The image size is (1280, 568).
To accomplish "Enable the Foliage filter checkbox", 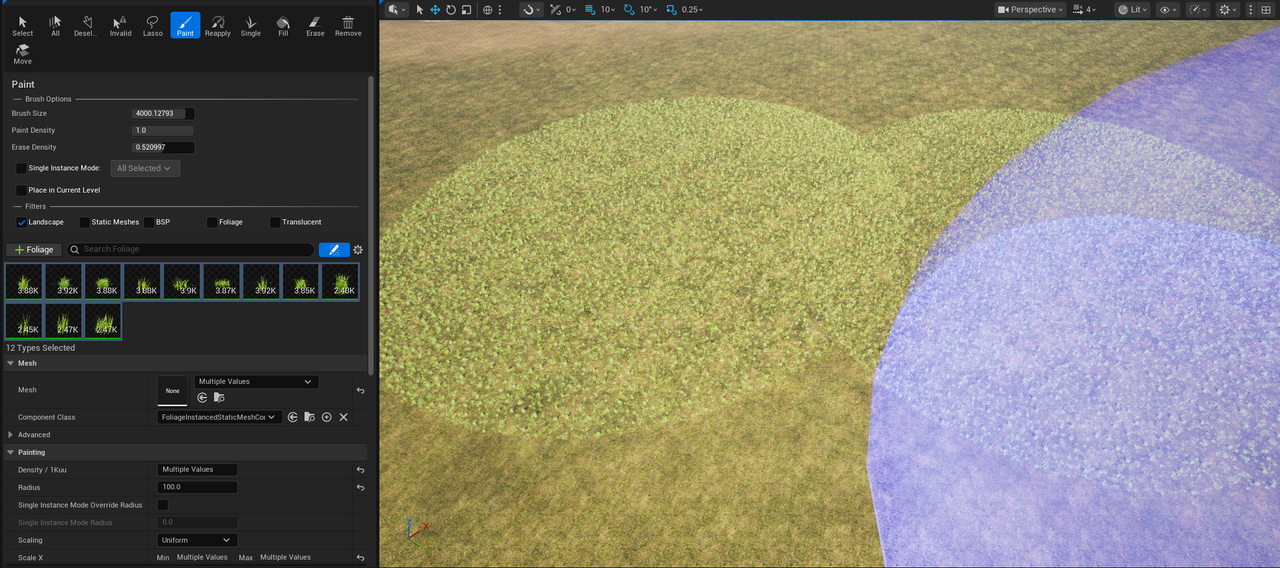I will coord(212,222).
